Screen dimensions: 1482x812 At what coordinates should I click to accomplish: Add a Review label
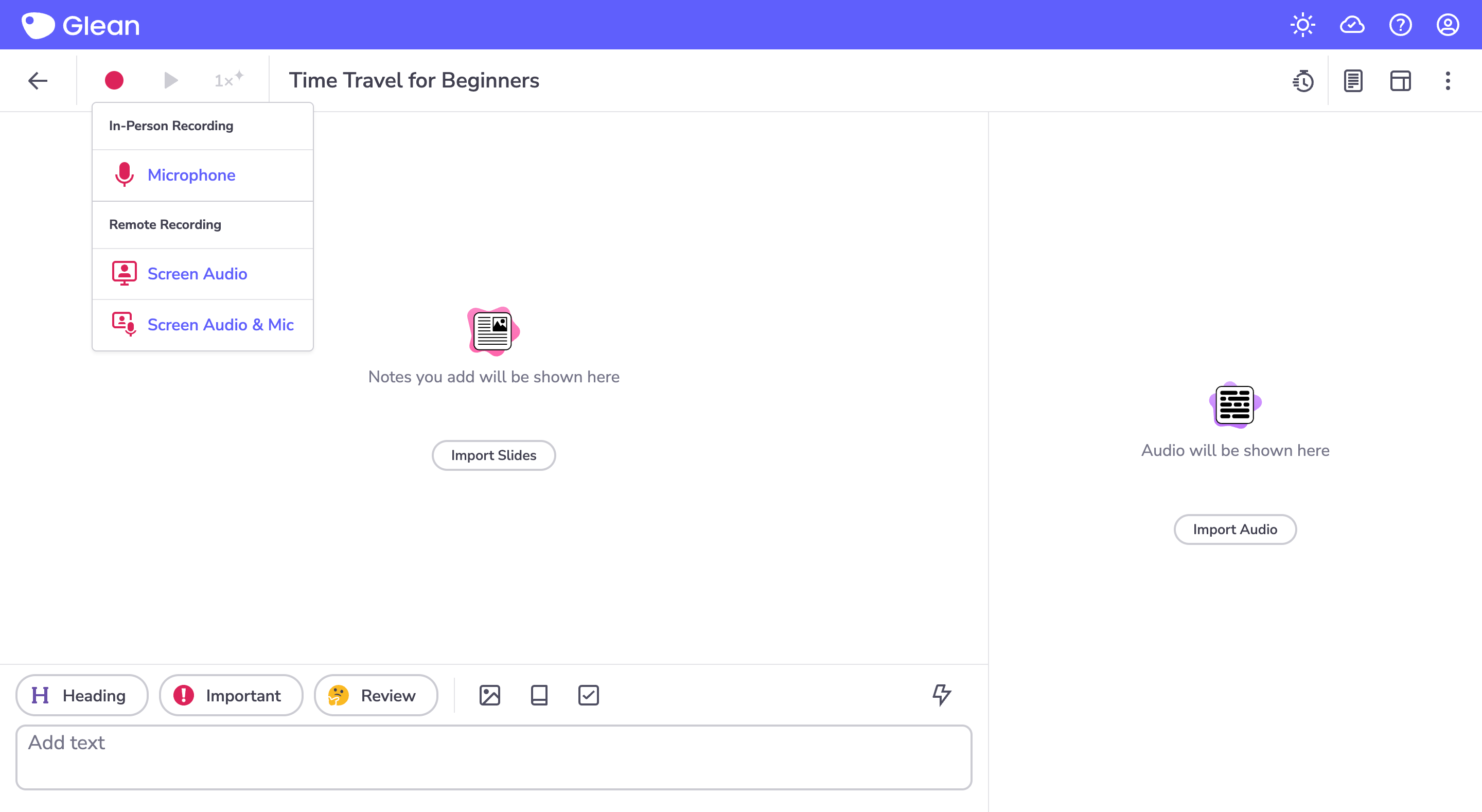[376, 695]
